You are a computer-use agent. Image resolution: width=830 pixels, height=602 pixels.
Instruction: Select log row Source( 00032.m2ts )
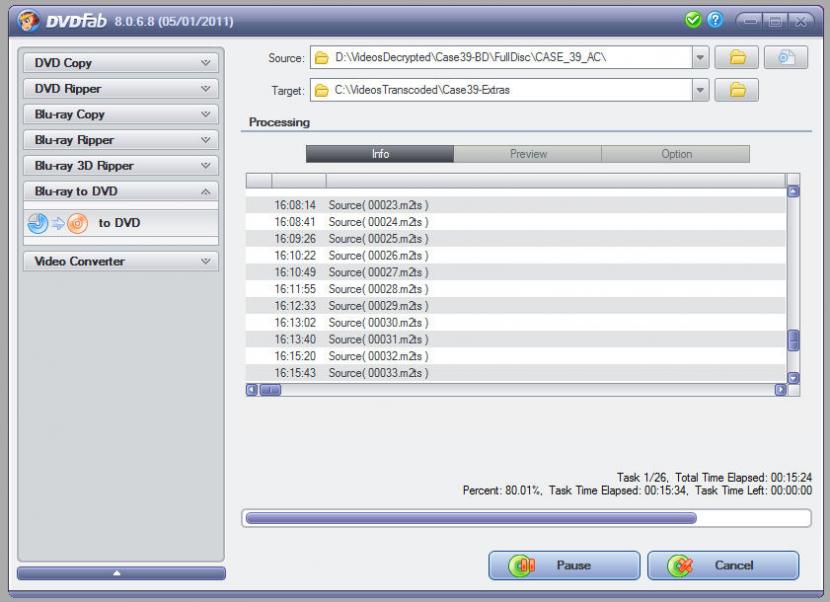[516, 356]
